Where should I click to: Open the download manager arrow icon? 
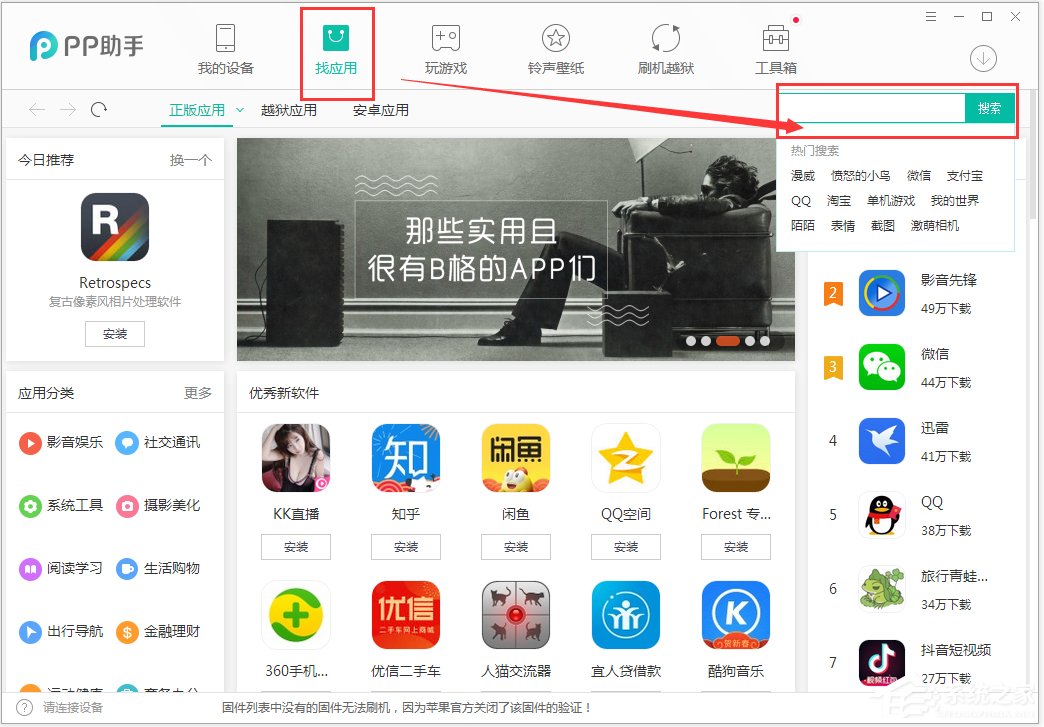(x=983, y=59)
